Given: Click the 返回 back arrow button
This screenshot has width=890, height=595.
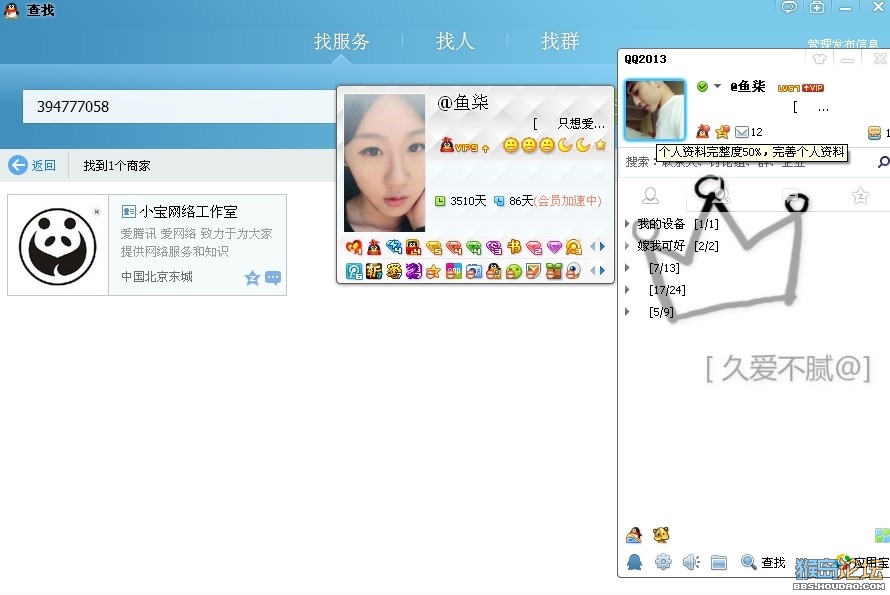Looking at the screenshot, I should (x=32, y=165).
